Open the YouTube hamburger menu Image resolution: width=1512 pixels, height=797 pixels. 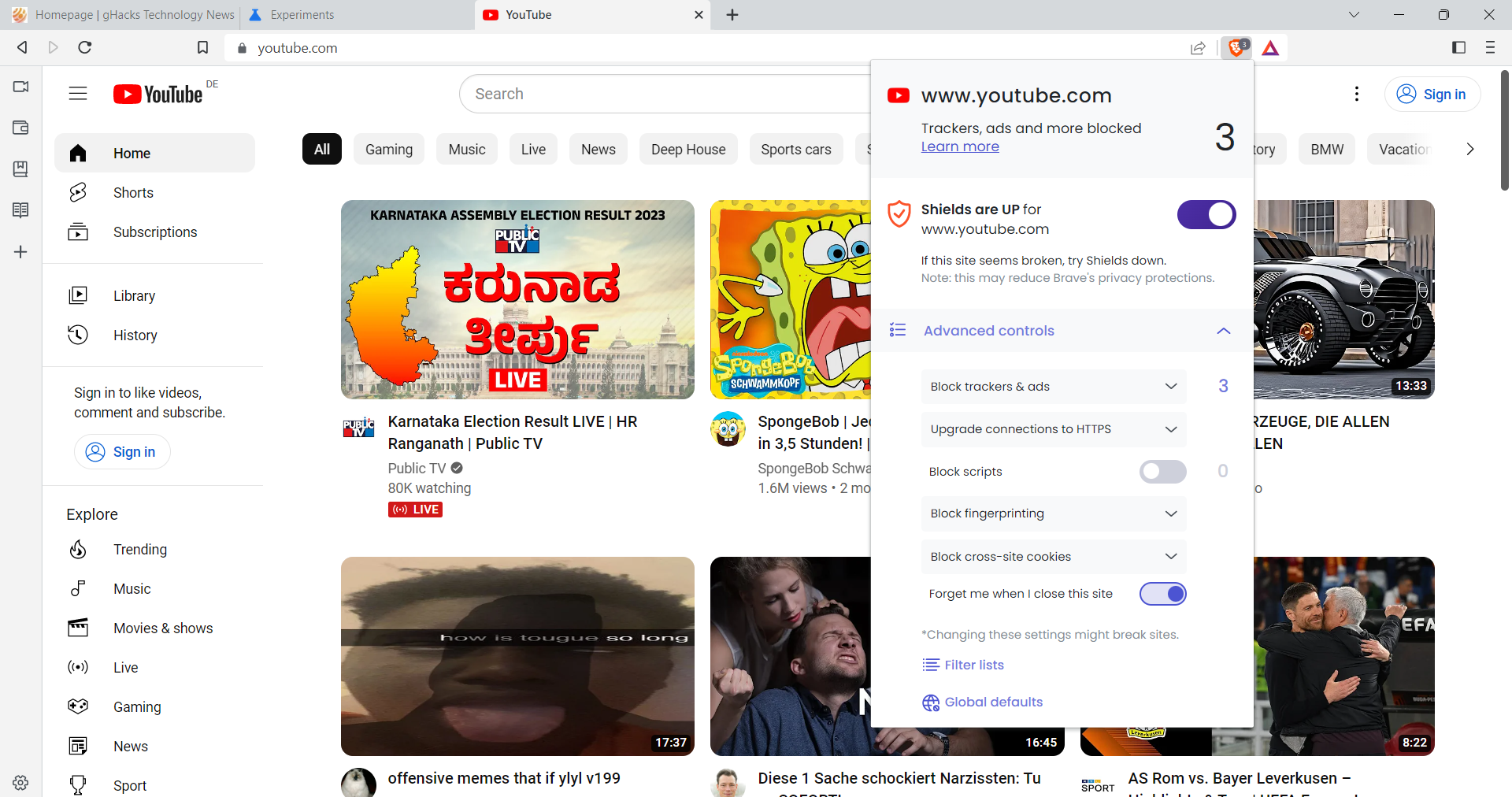tap(78, 93)
